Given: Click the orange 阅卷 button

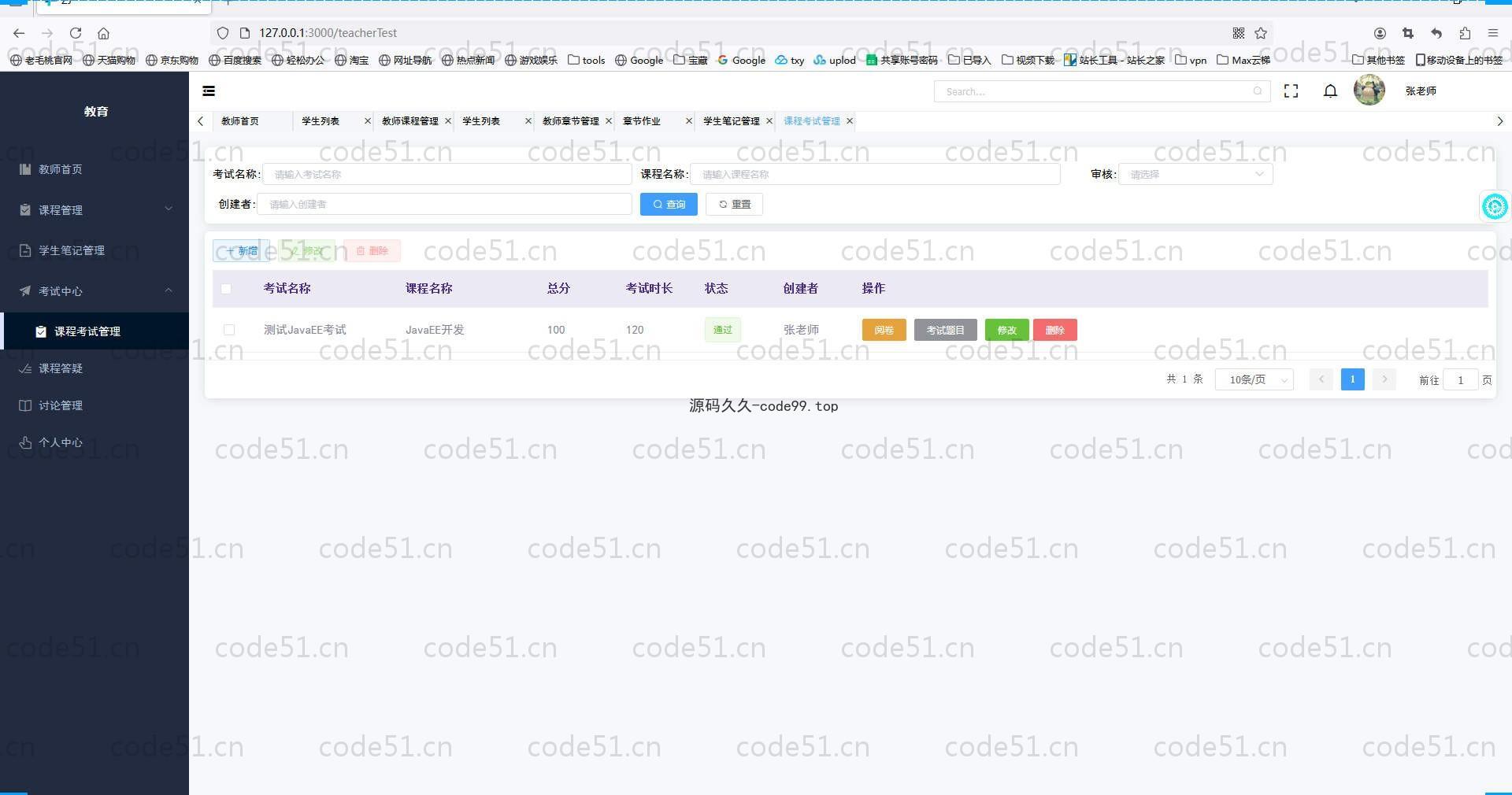Looking at the screenshot, I should [x=884, y=330].
